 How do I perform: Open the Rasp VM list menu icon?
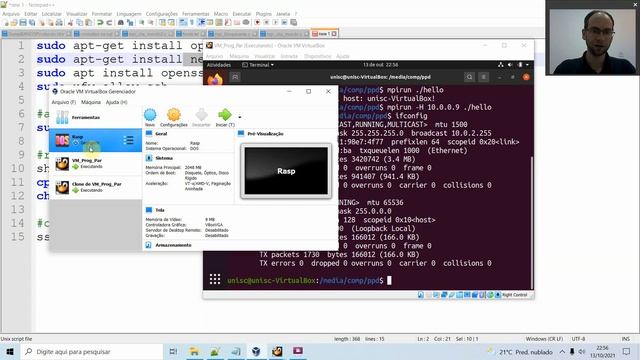128,140
